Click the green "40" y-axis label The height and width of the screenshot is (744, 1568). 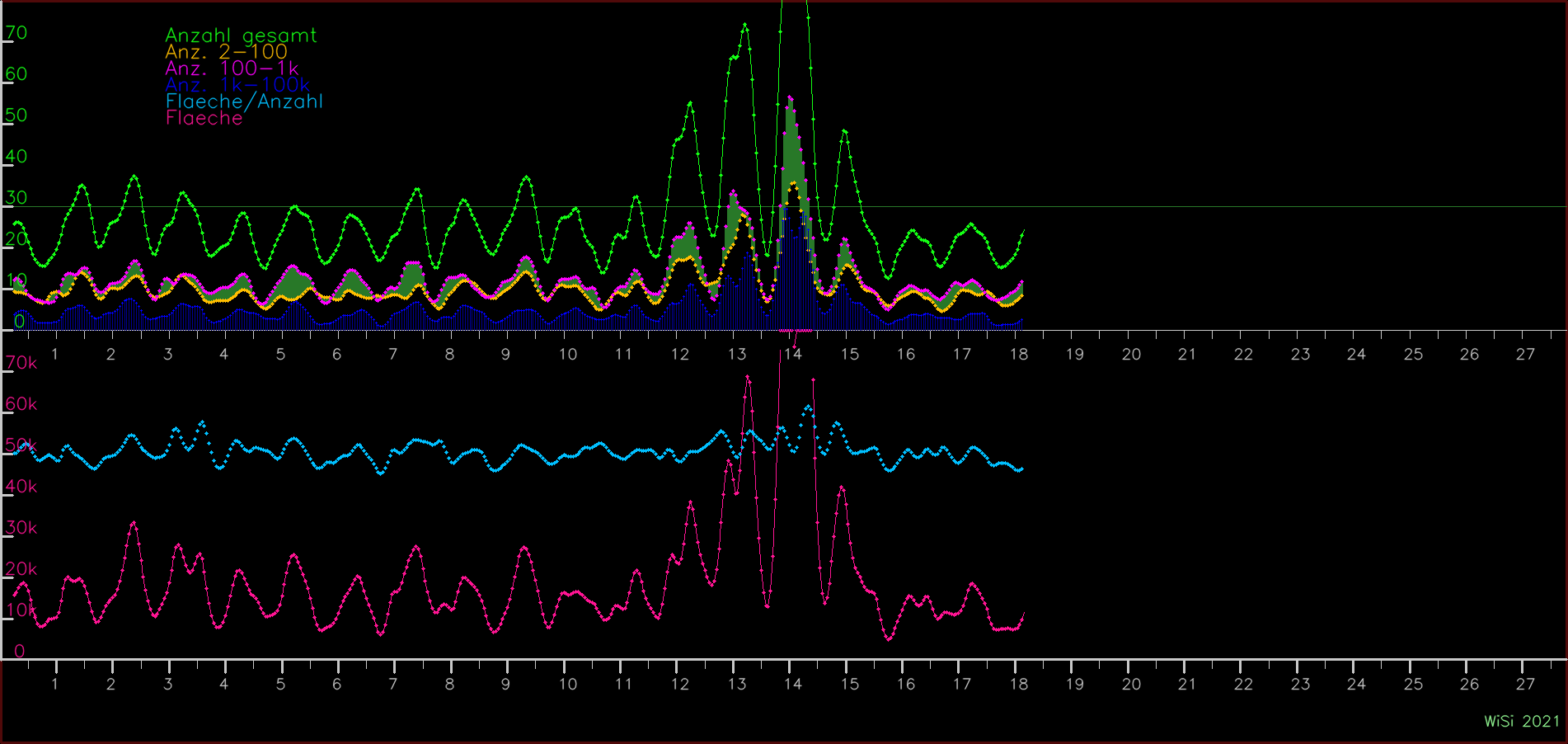[16, 157]
